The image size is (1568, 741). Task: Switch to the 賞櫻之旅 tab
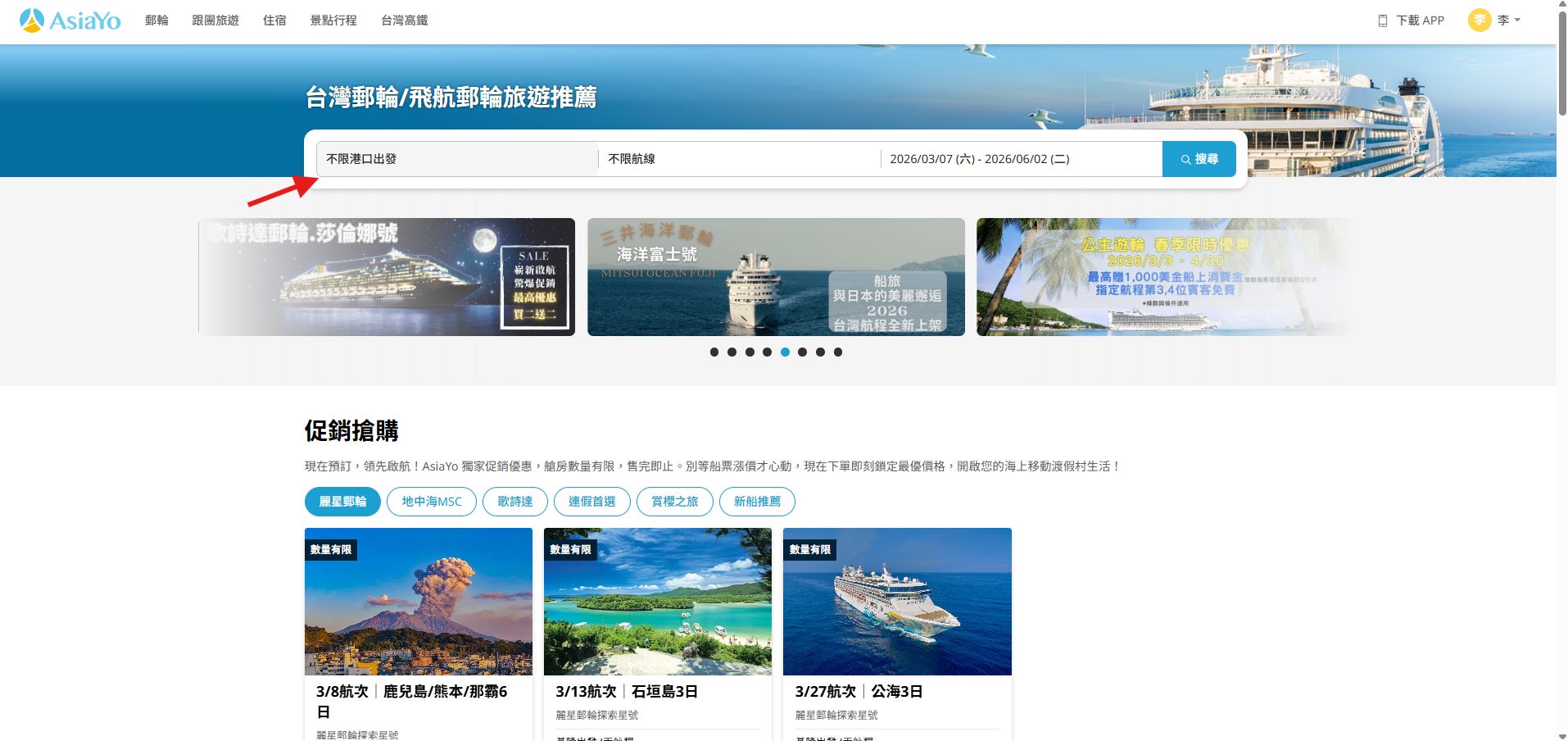click(x=674, y=502)
